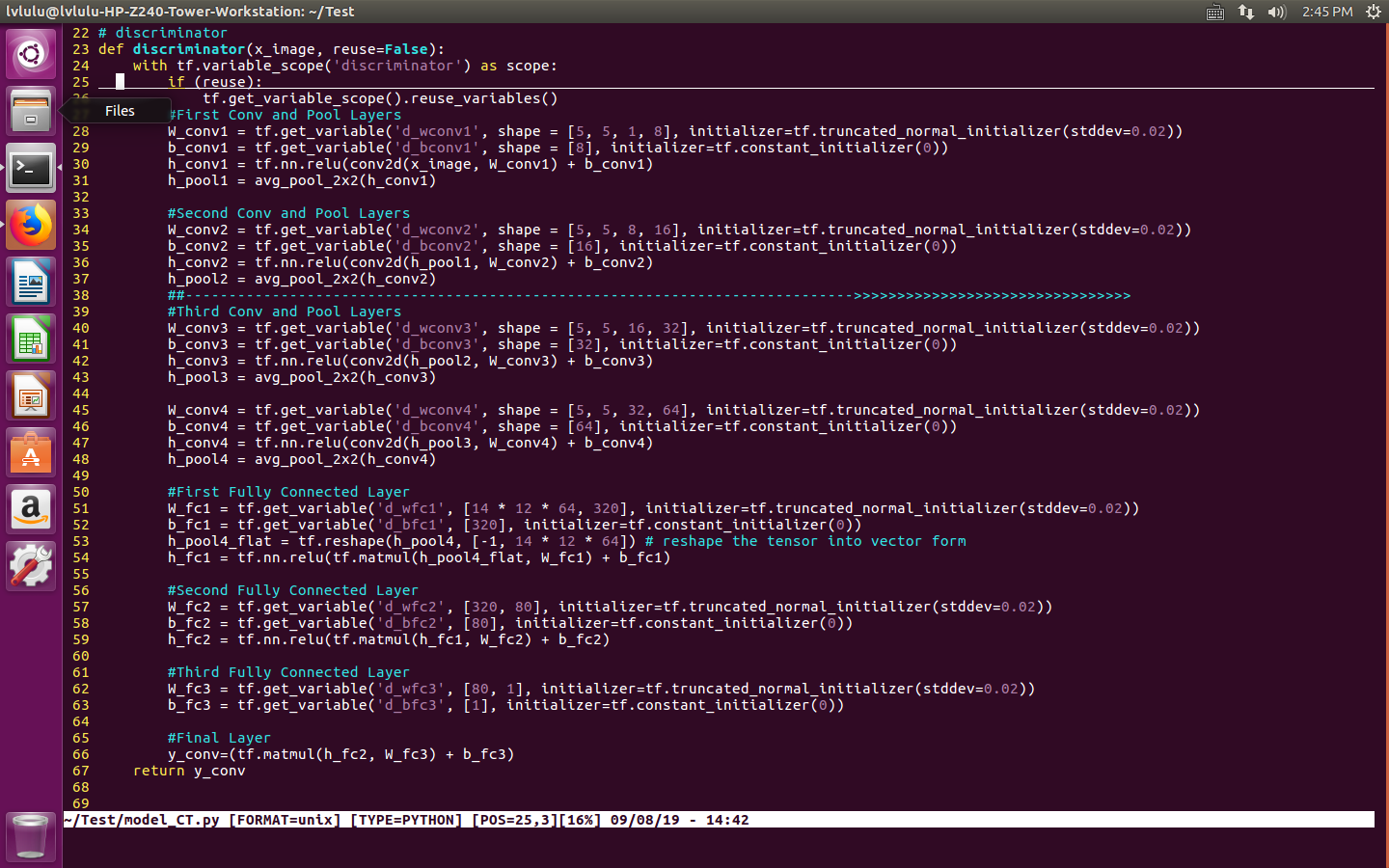Click the '#Final Layer' comment
Viewport: 1389px width, 868px height.
click(219, 738)
